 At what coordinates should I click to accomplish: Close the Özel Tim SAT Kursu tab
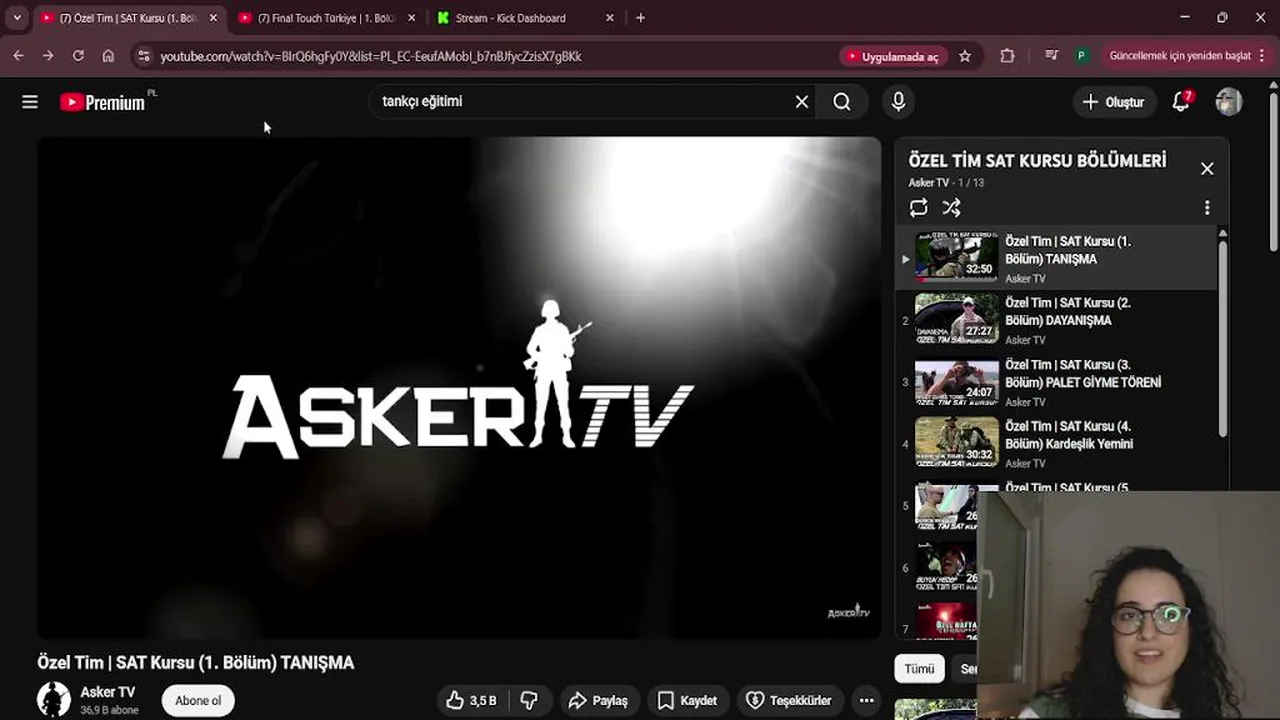click(x=213, y=18)
